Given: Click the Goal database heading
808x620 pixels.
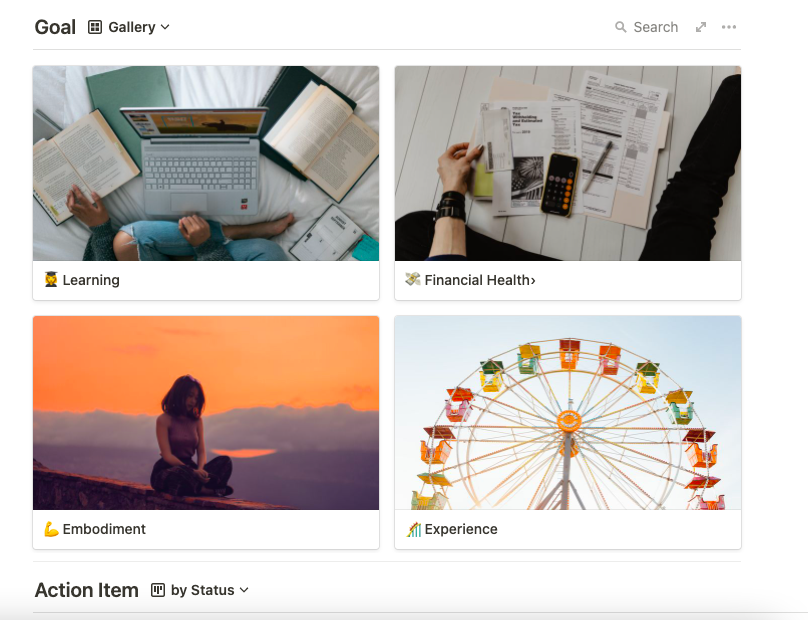Looking at the screenshot, I should 55,27.
